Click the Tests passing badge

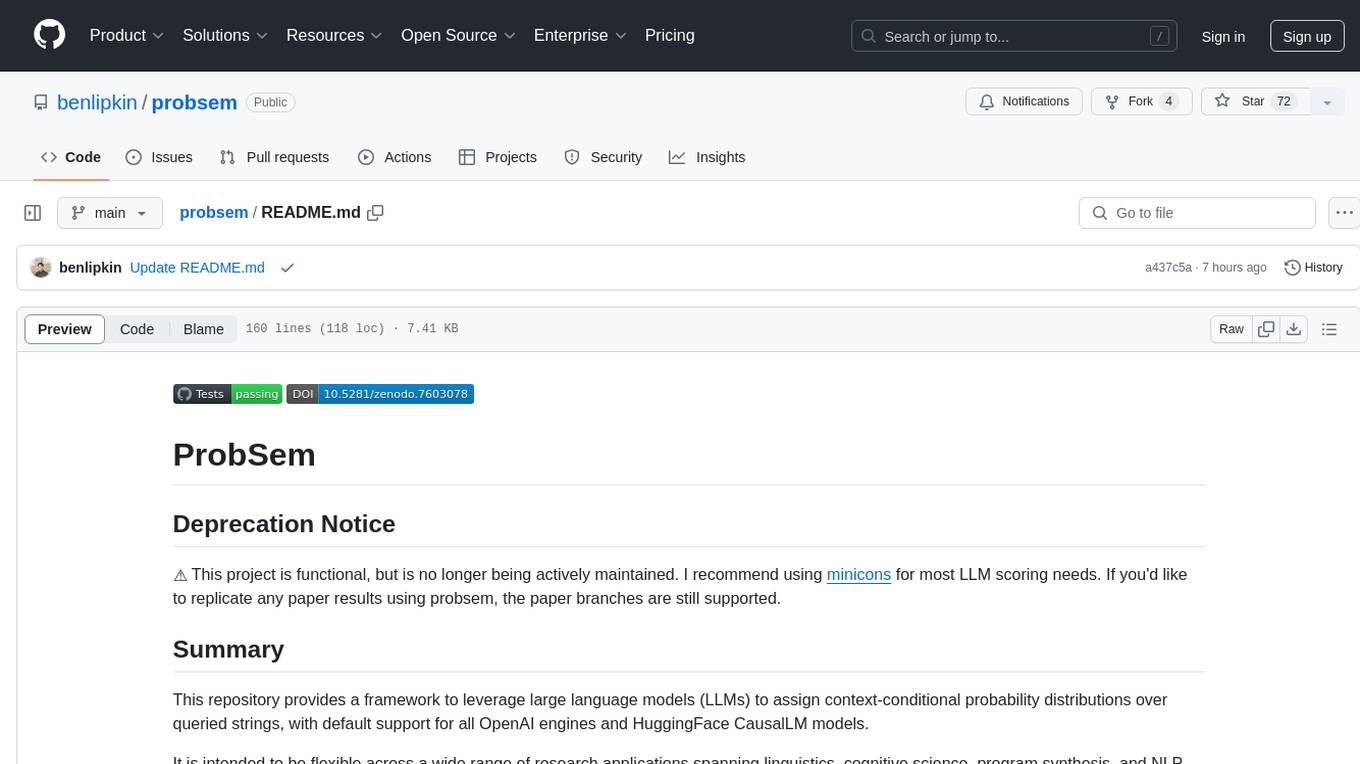tap(228, 394)
